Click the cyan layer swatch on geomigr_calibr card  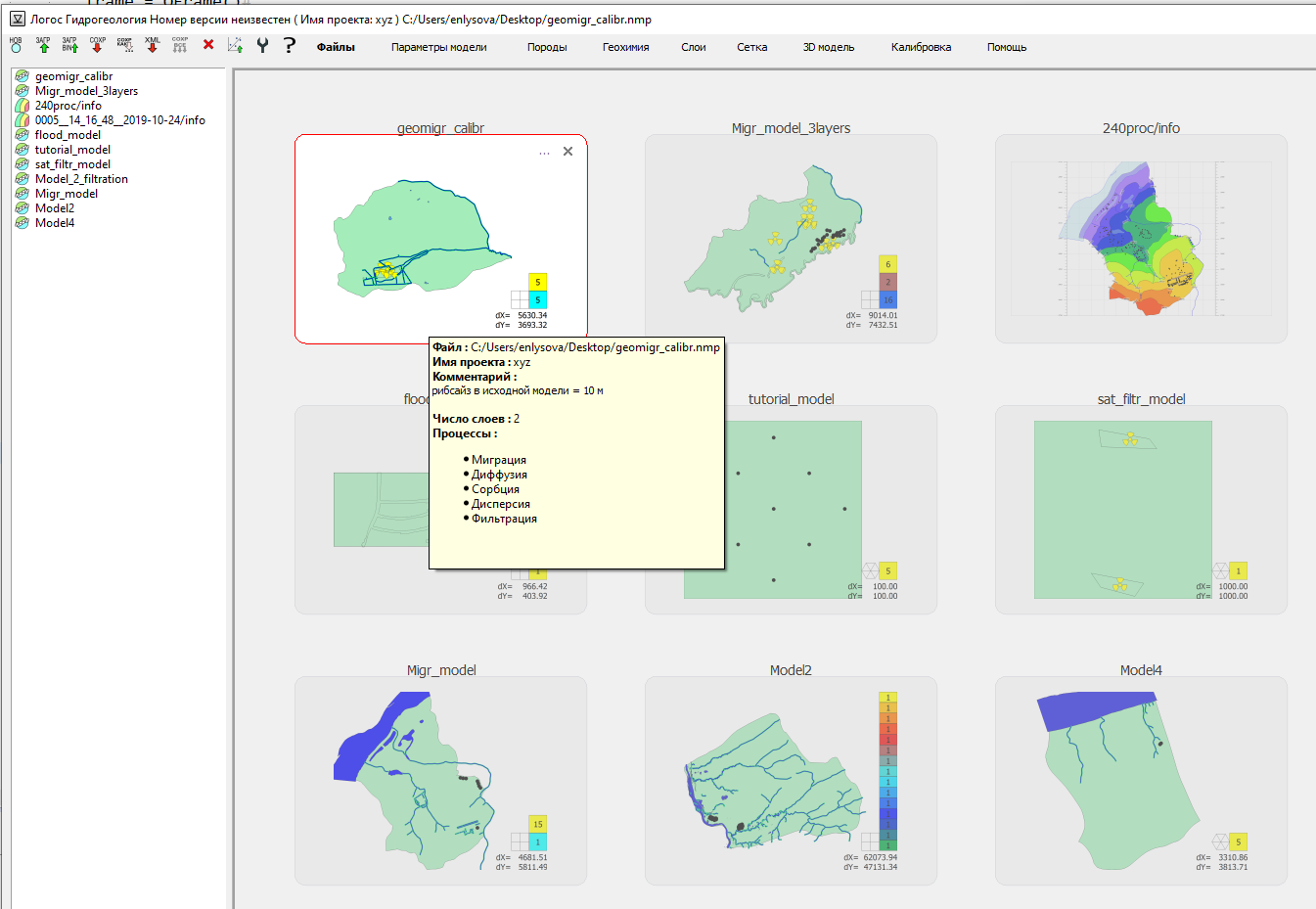[537, 300]
